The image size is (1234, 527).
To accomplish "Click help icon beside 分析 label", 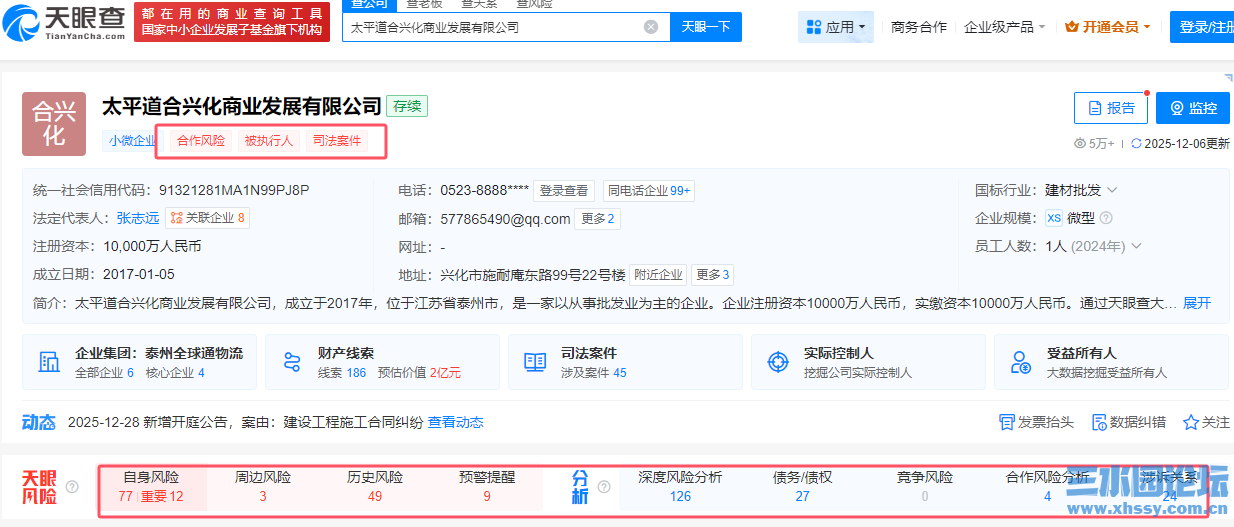I will click(x=604, y=487).
